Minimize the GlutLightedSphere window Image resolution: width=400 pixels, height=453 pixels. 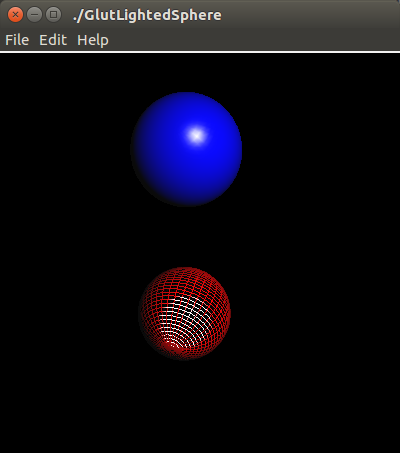point(34,15)
